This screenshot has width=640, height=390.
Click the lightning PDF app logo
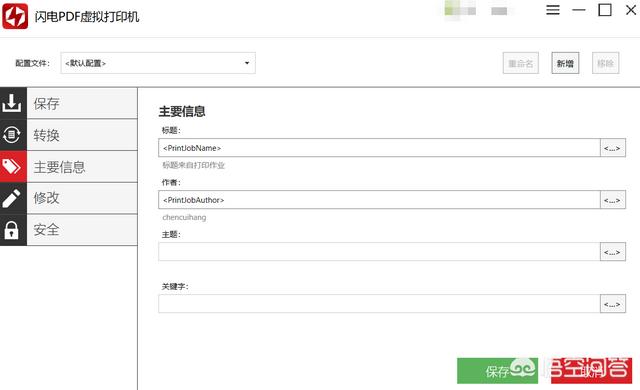coord(15,16)
